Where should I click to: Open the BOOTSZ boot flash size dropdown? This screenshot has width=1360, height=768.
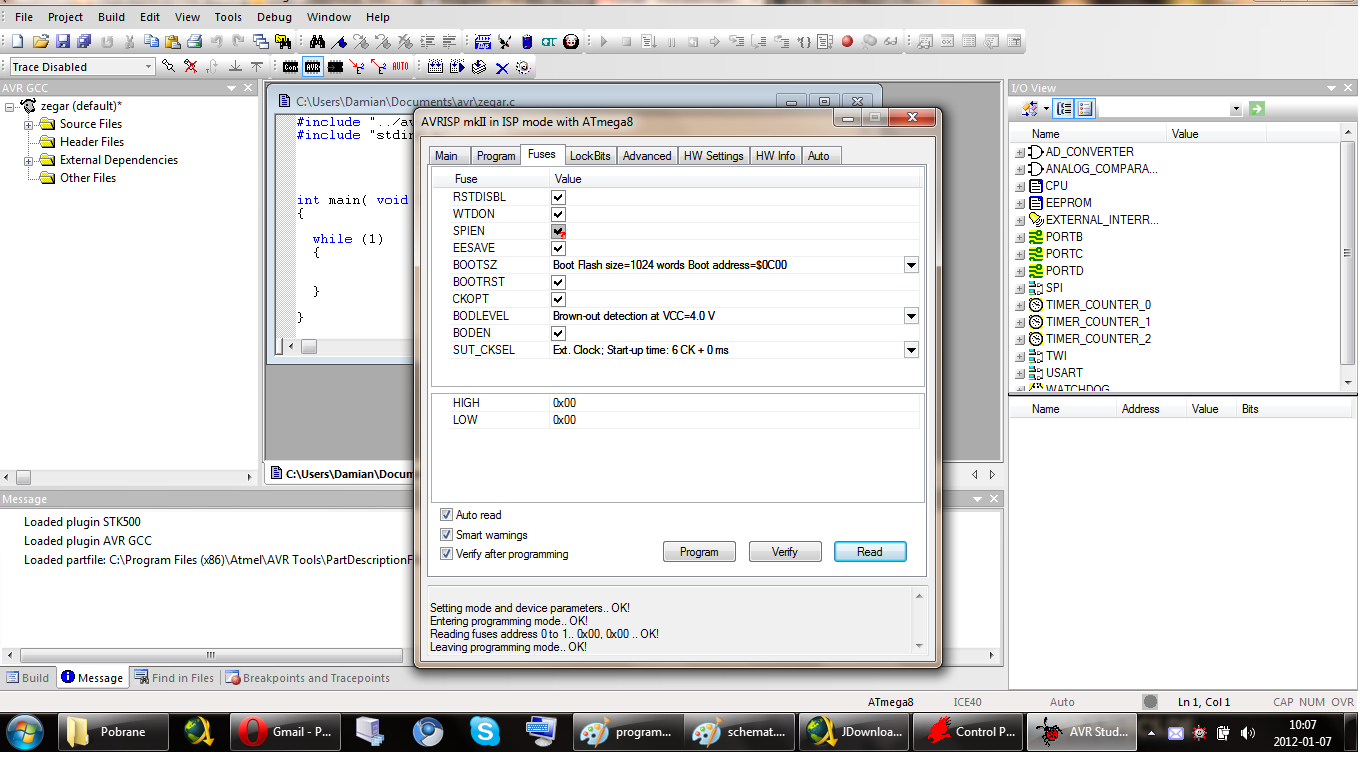[x=911, y=265]
